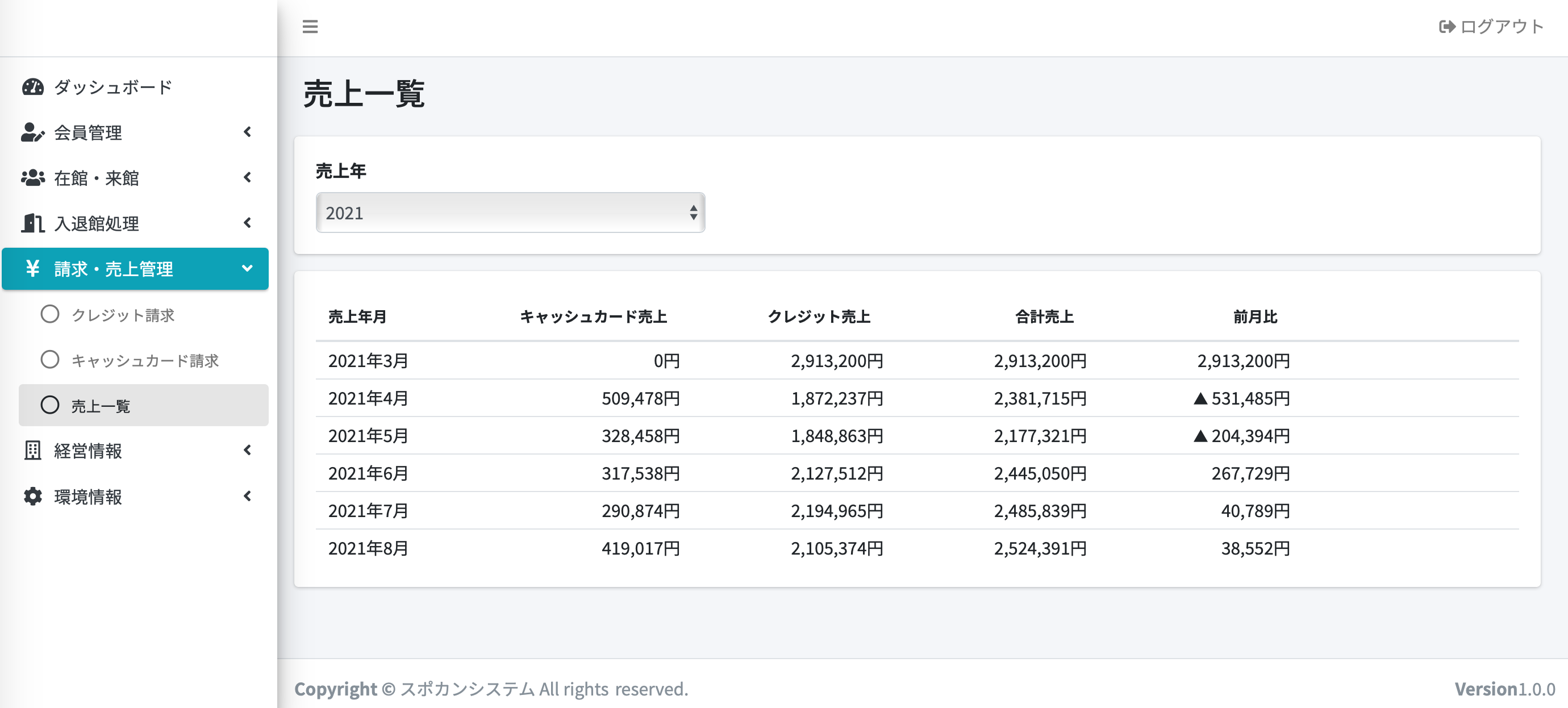This screenshot has height=708, width=1568.
Task: Click the Copyright スポカンシステム footer text
Action: point(491,689)
